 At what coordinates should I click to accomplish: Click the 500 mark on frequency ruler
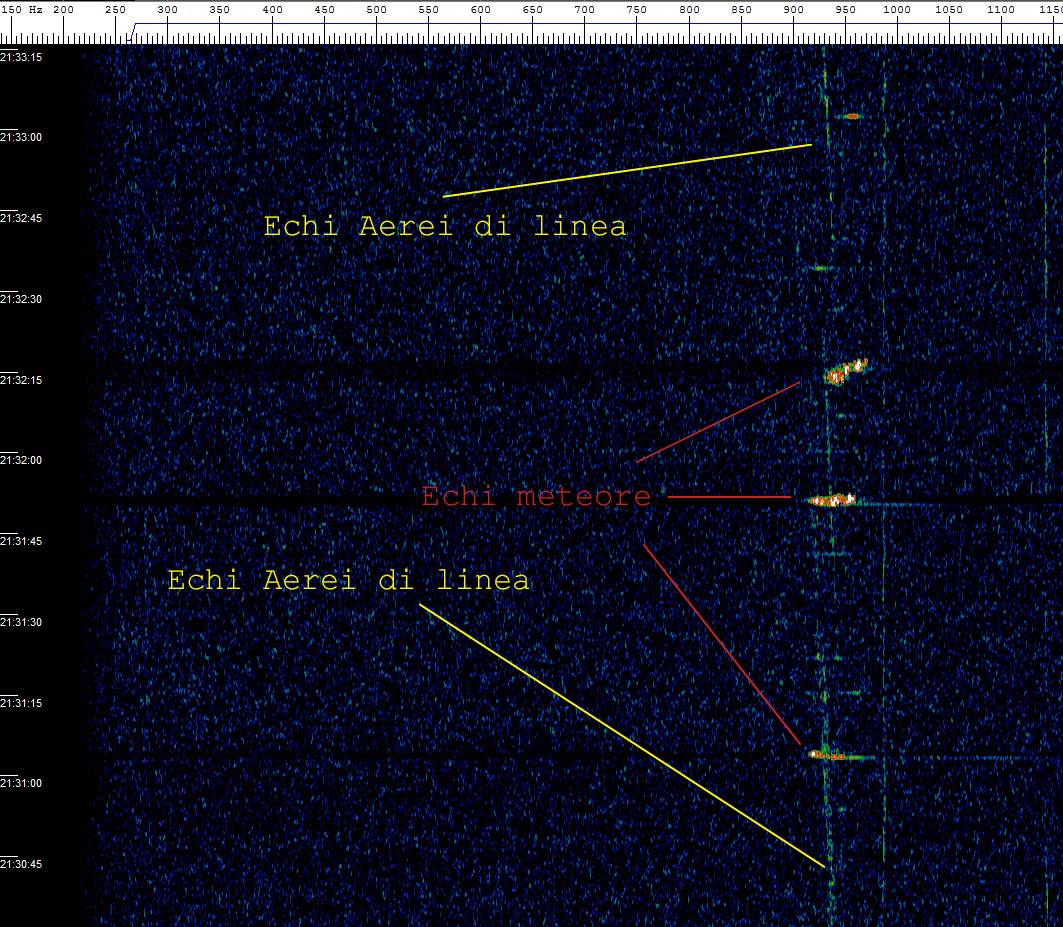[376, 10]
